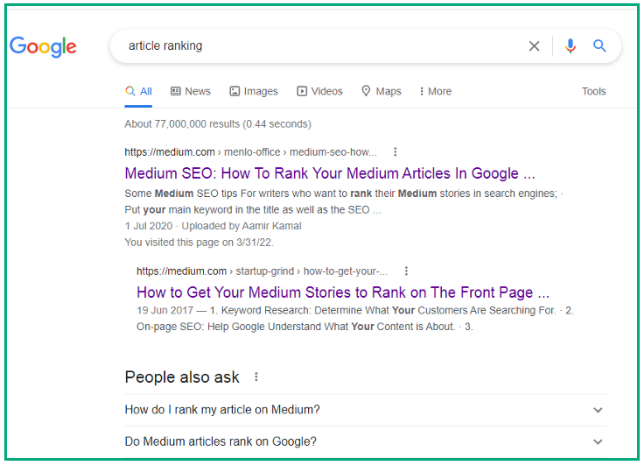Open the Maps search tab
643x464 pixels.
click(381, 91)
